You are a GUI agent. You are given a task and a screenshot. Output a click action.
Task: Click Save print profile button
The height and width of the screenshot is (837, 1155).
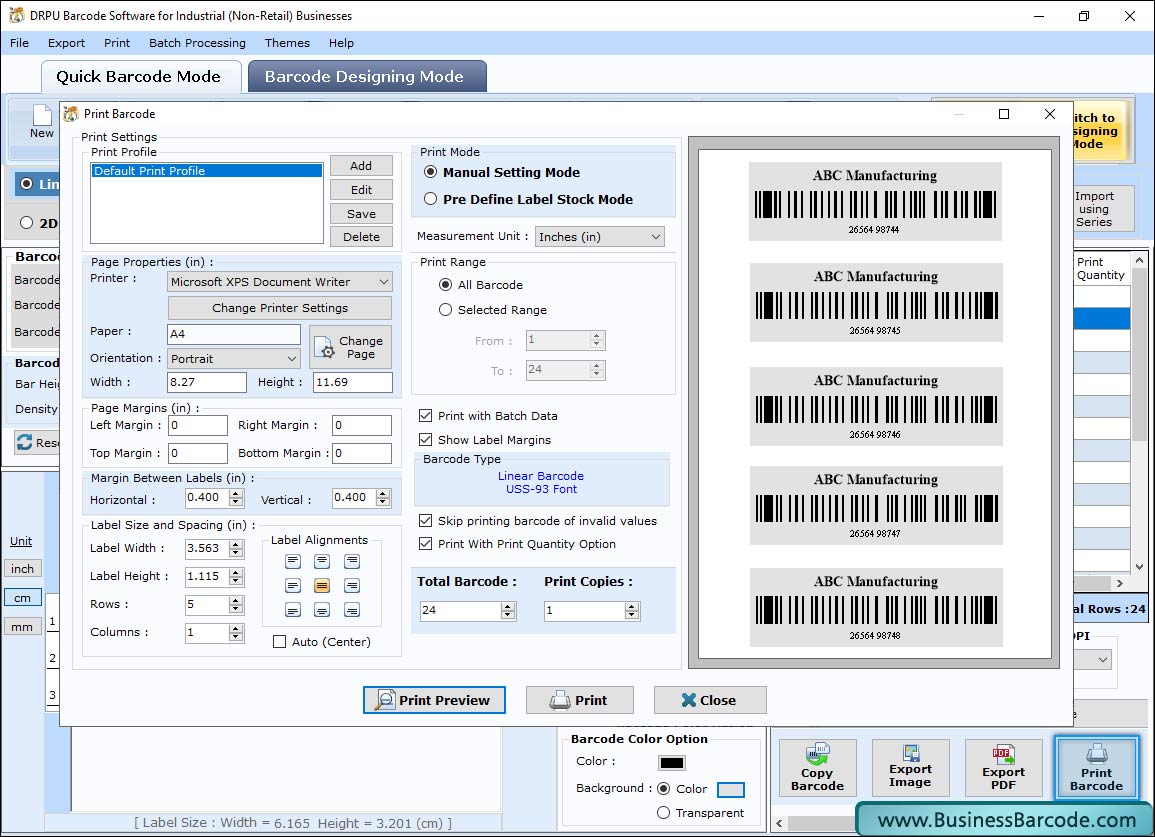point(361,214)
